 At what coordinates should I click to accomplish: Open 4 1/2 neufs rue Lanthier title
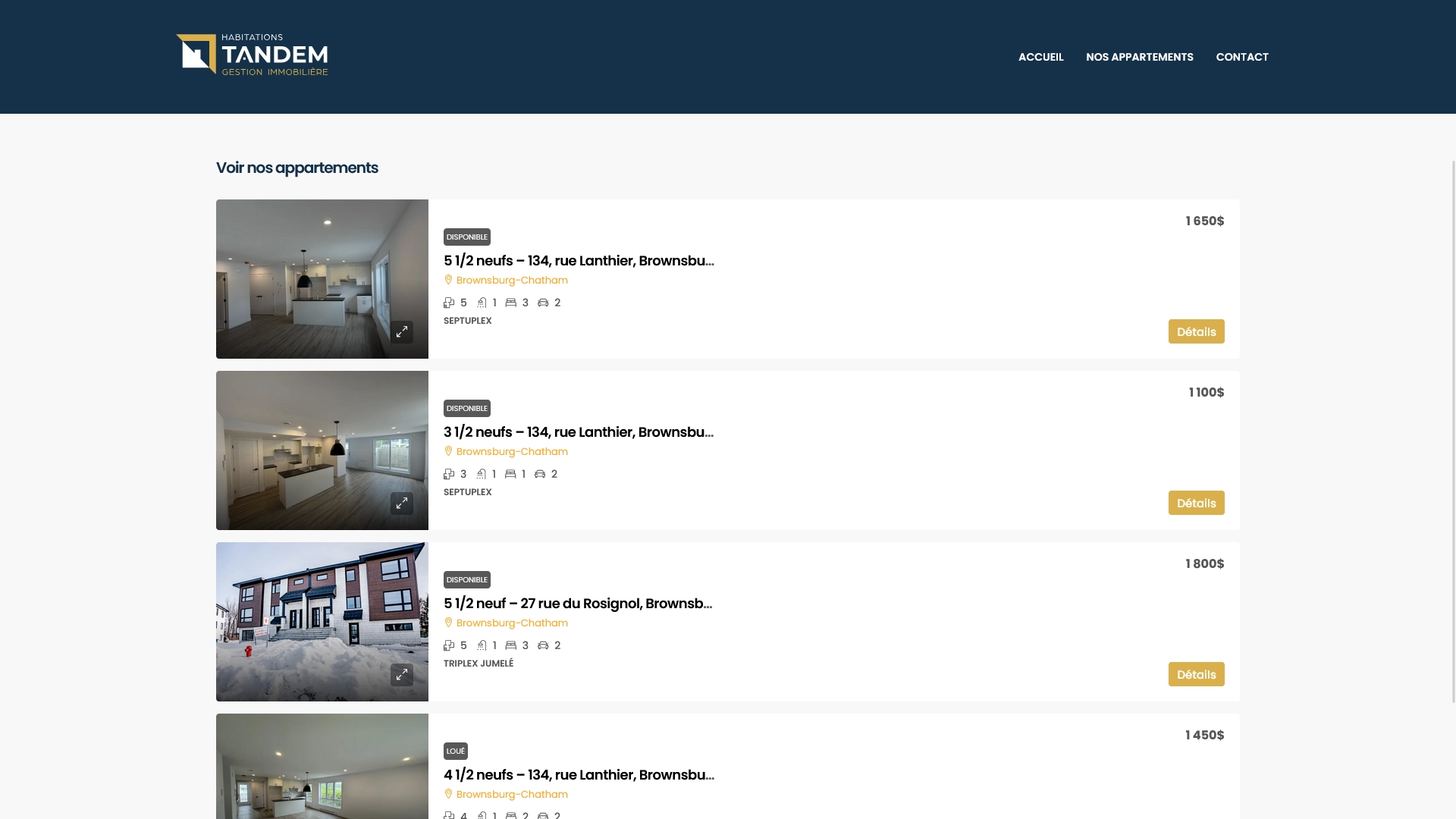click(x=579, y=775)
